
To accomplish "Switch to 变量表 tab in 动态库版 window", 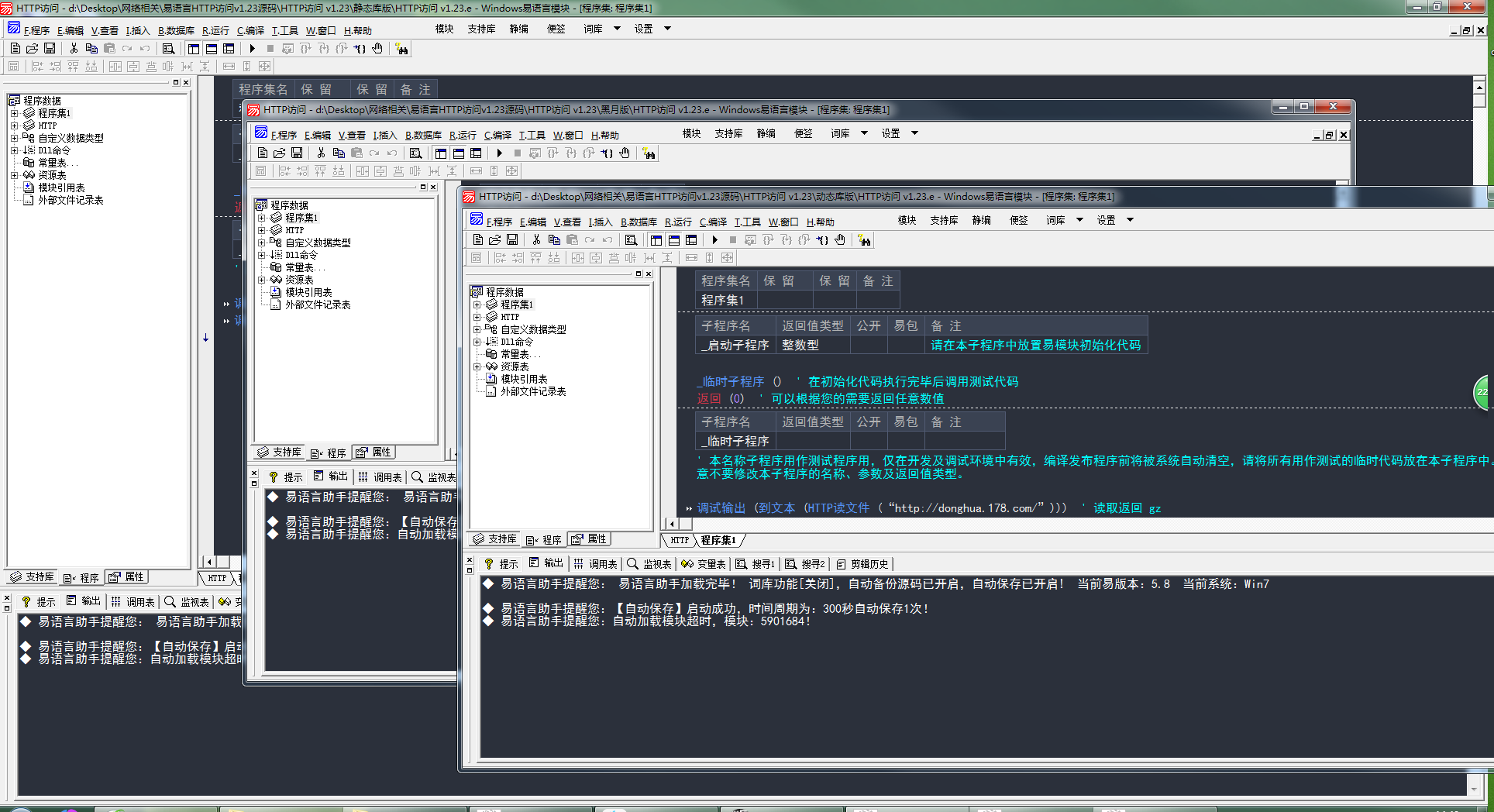I will (704, 564).
